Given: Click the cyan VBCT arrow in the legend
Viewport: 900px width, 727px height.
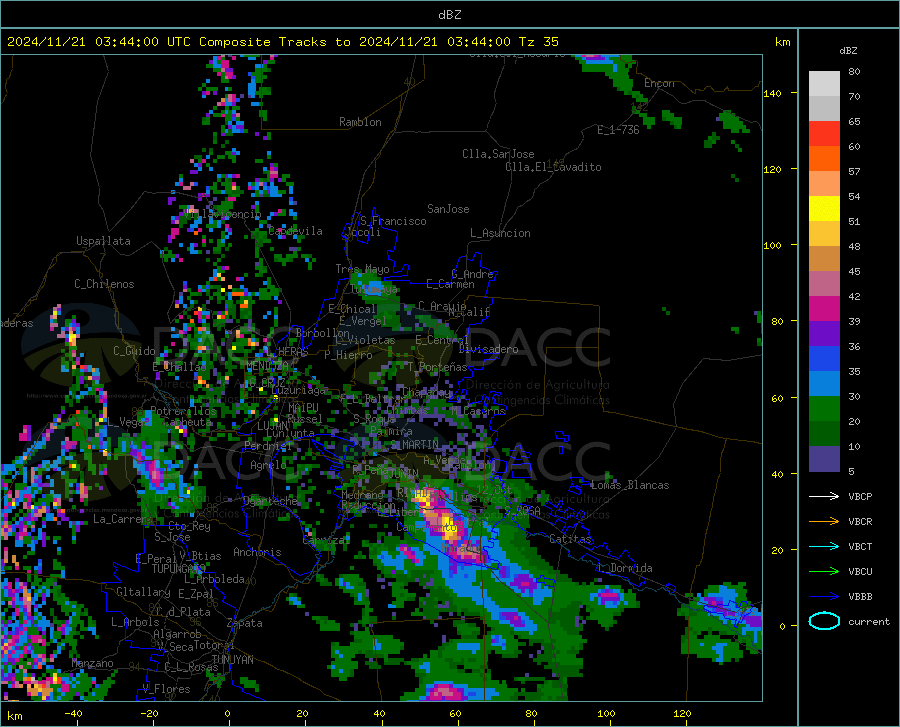Looking at the screenshot, I should tap(824, 546).
